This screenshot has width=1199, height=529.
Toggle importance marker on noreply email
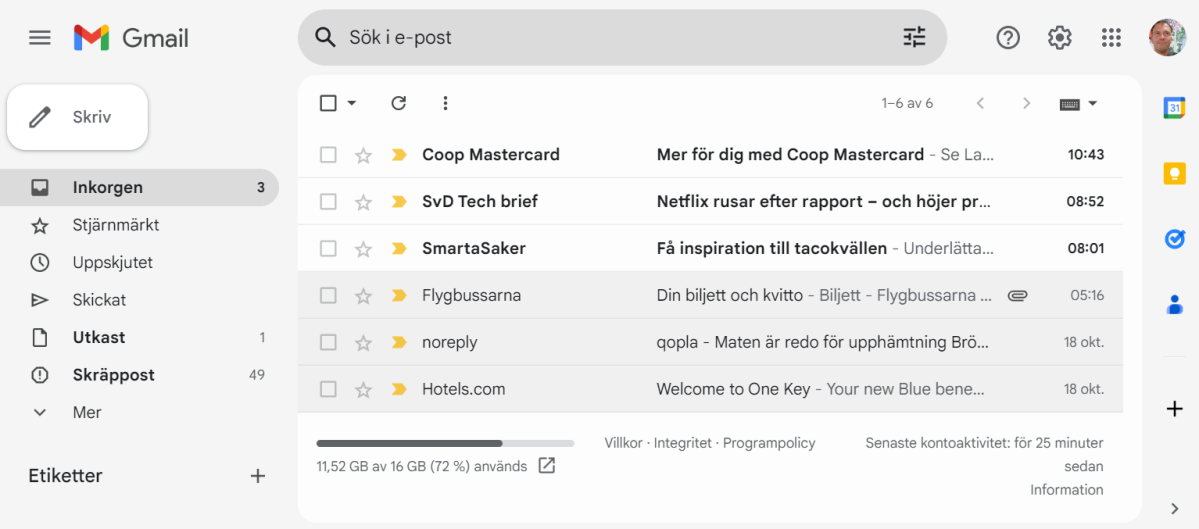(399, 342)
